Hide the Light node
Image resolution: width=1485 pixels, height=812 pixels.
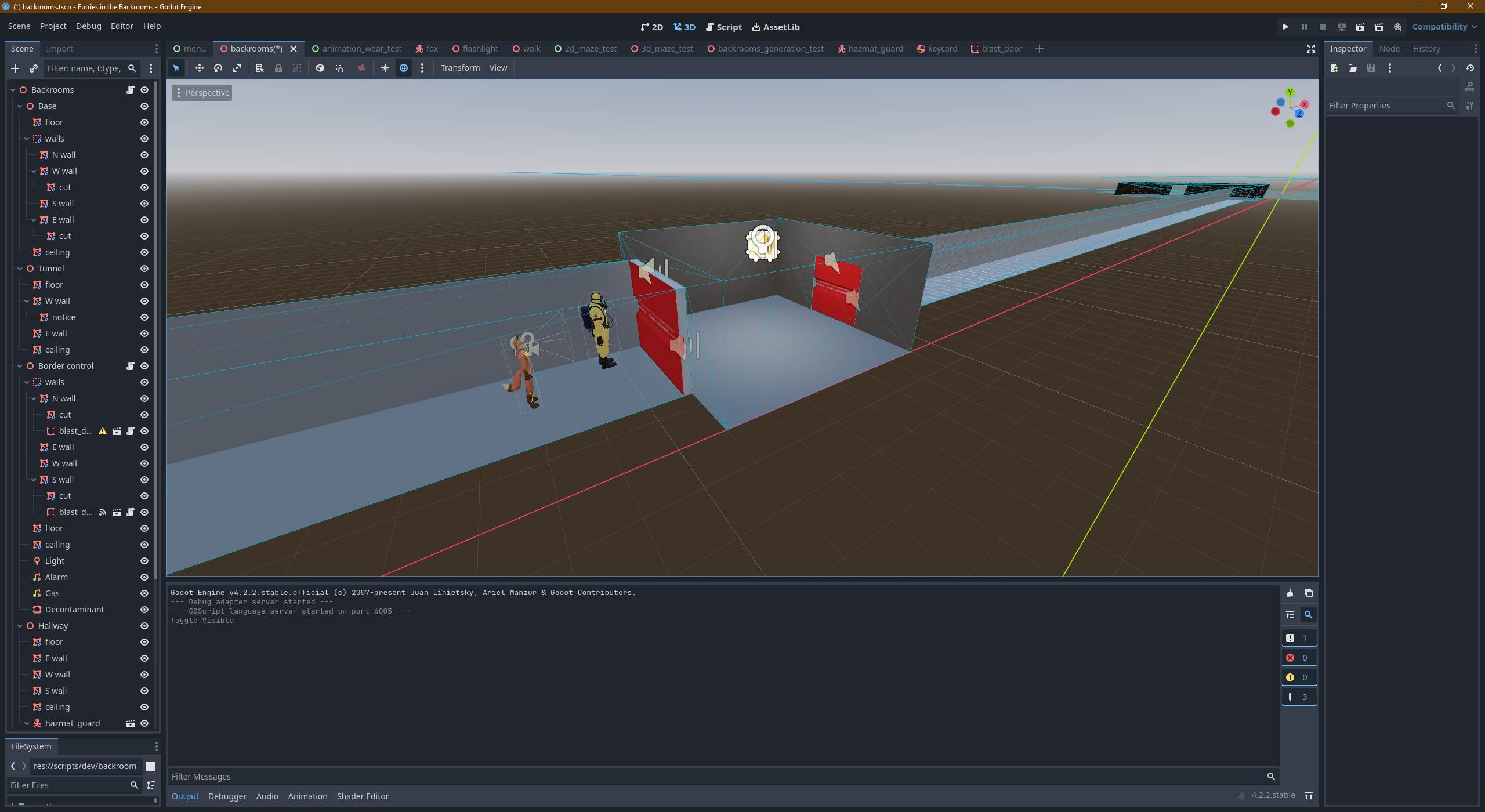coord(144,561)
